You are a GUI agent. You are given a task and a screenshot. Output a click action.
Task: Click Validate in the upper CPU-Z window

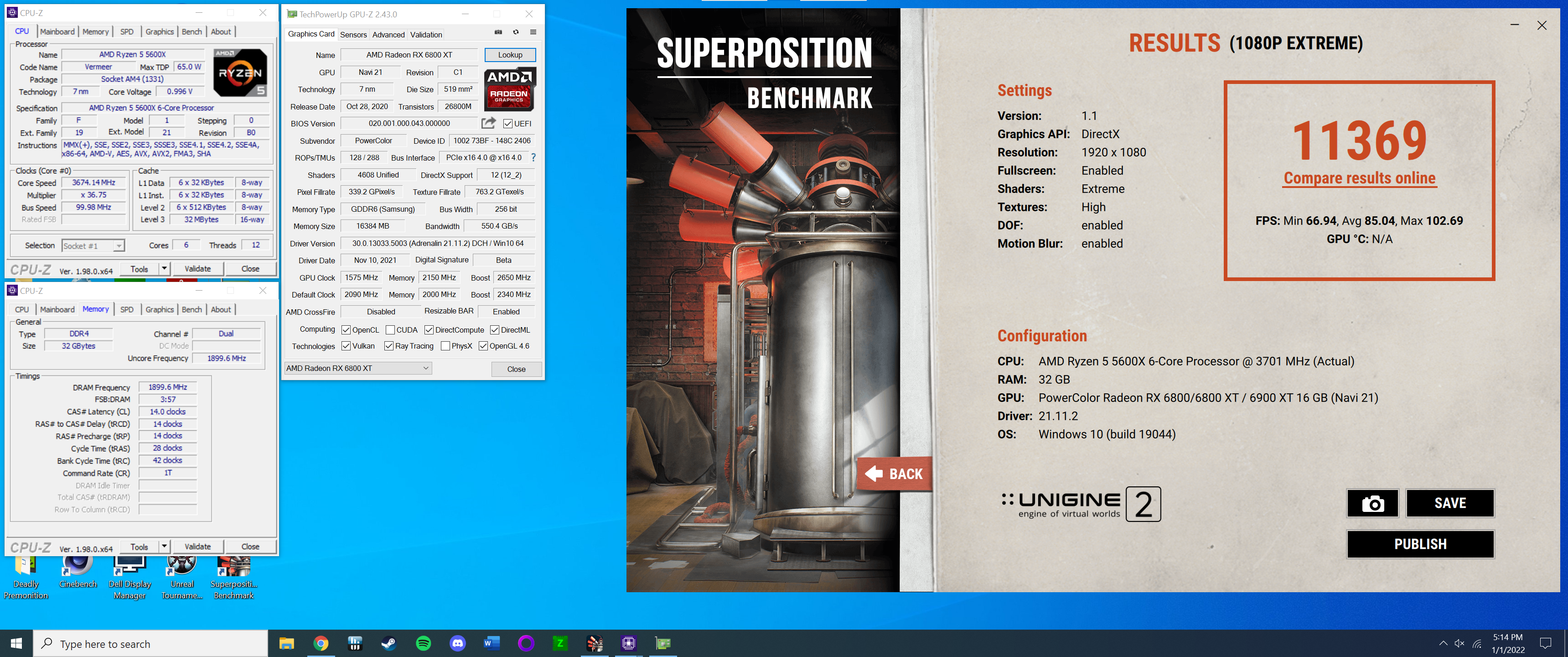coord(197,269)
